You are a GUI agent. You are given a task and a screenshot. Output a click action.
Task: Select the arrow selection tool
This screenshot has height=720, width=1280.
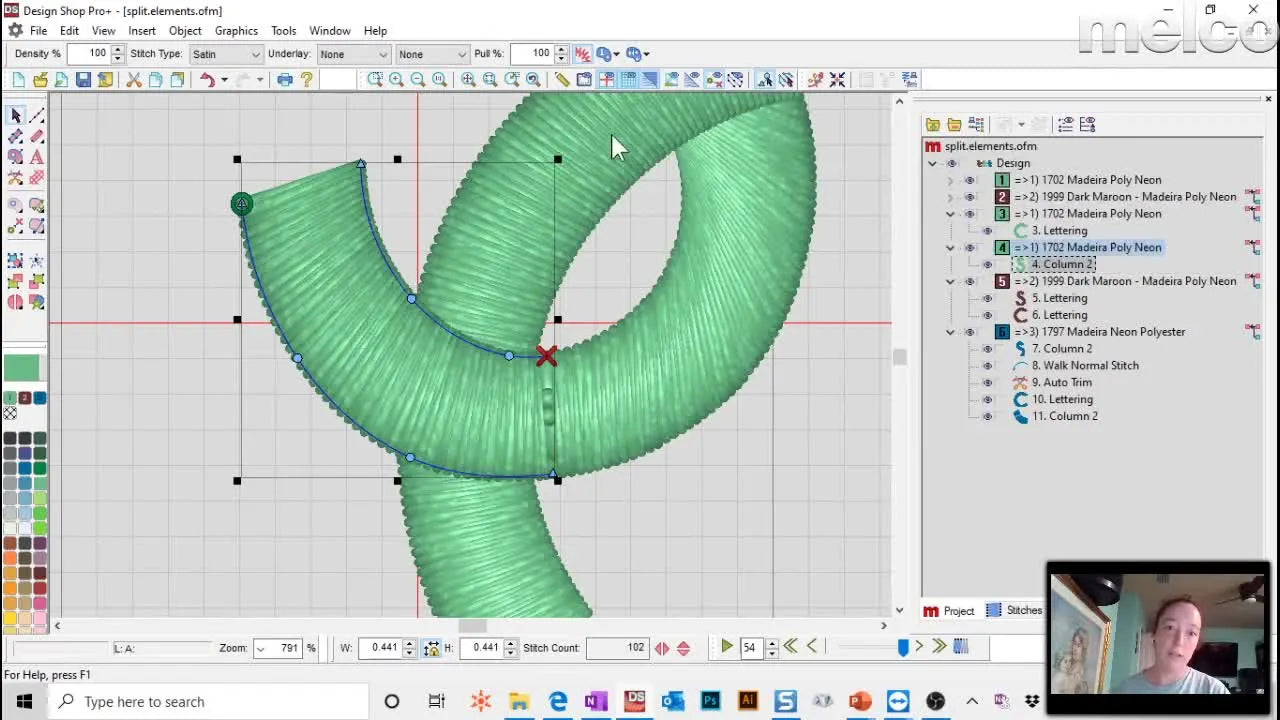13,115
